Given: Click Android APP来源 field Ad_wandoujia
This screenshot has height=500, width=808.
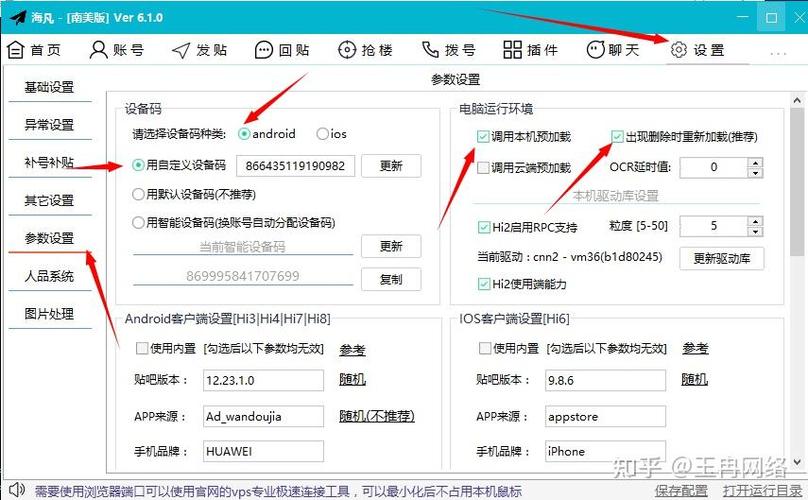Looking at the screenshot, I should pyautogui.click(x=263, y=416).
